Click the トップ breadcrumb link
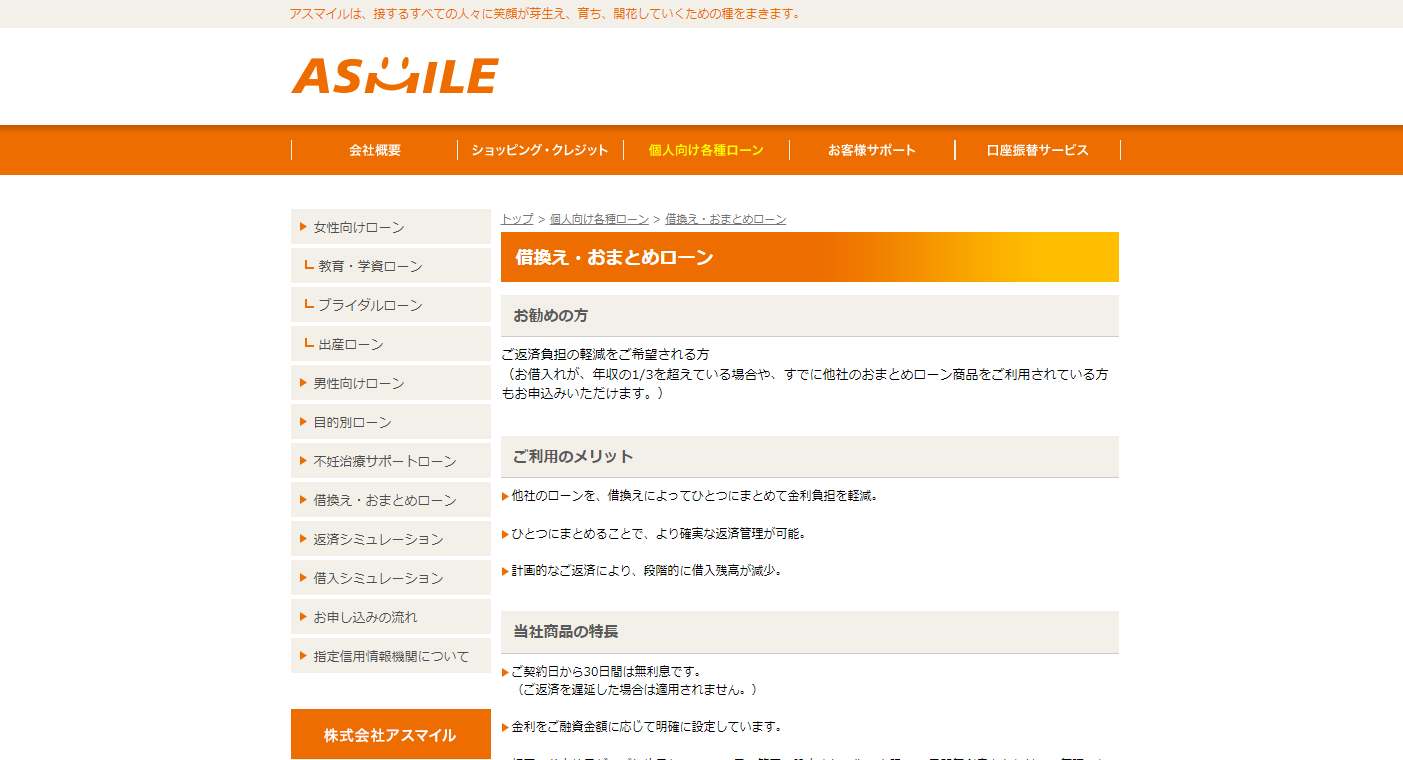The height and width of the screenshot is (760, 1403). pyautogui.click(x=517, y=219)
